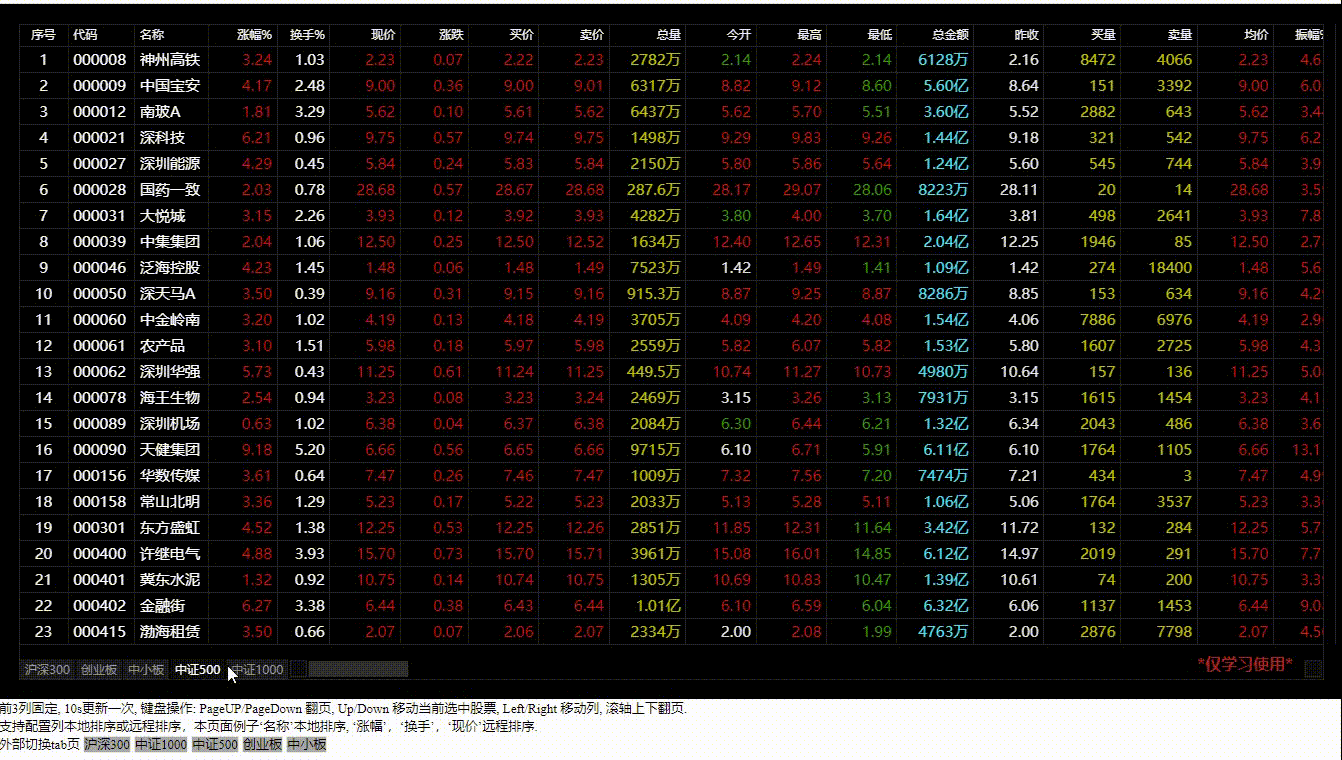Select the 天健集团 stock name

170,450
